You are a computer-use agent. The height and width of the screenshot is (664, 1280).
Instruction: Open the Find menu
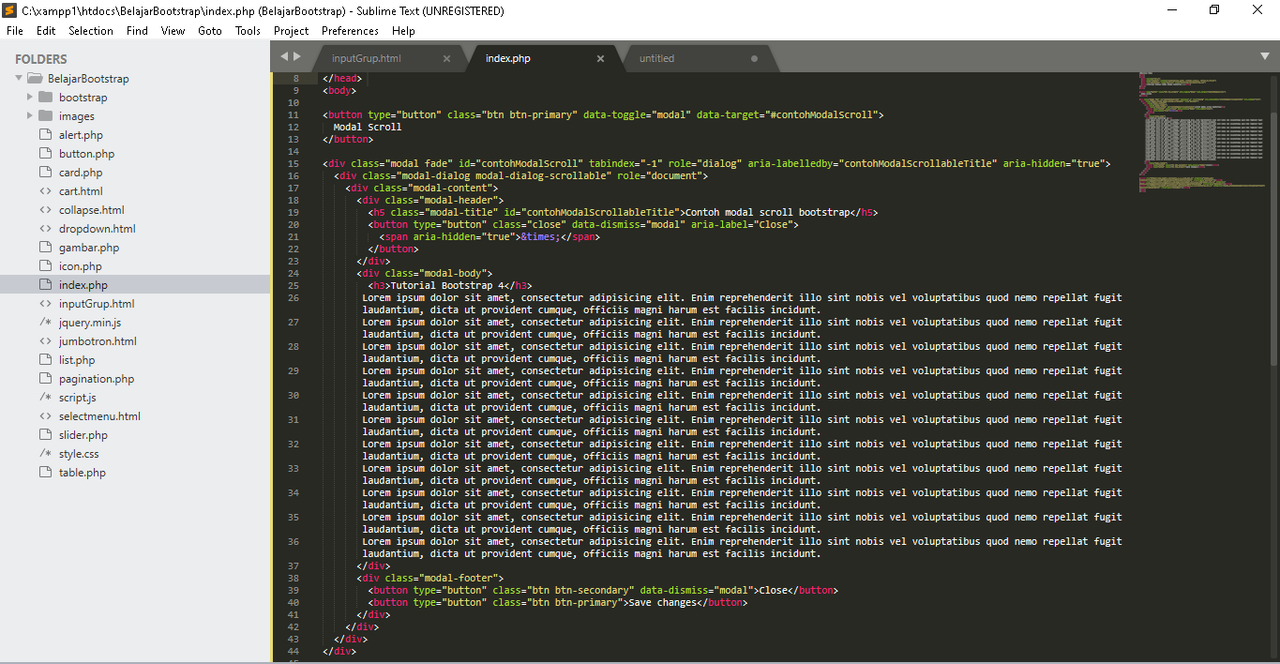point(137,31)
